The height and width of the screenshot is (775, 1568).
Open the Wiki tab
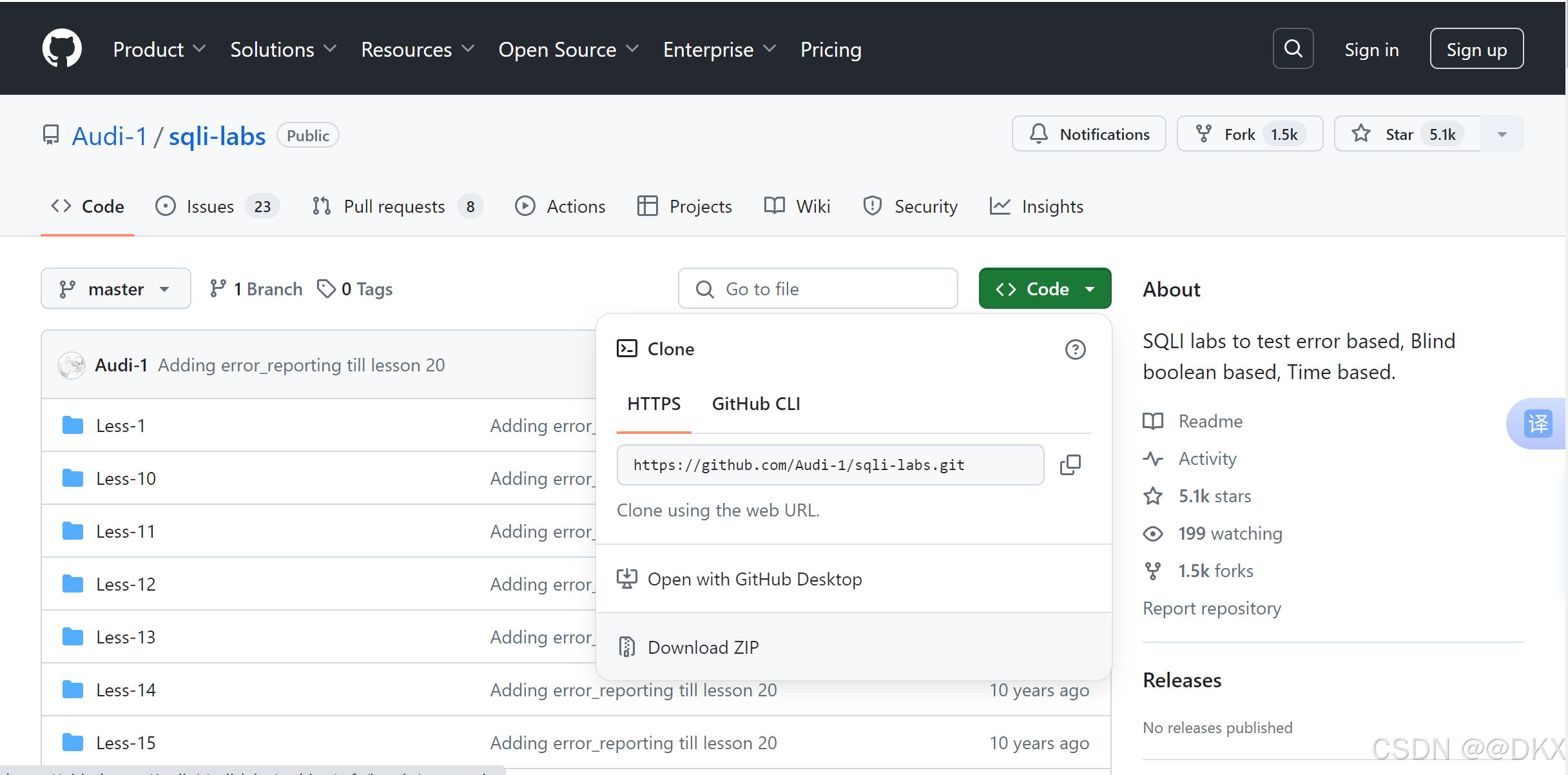pos(797,206)
